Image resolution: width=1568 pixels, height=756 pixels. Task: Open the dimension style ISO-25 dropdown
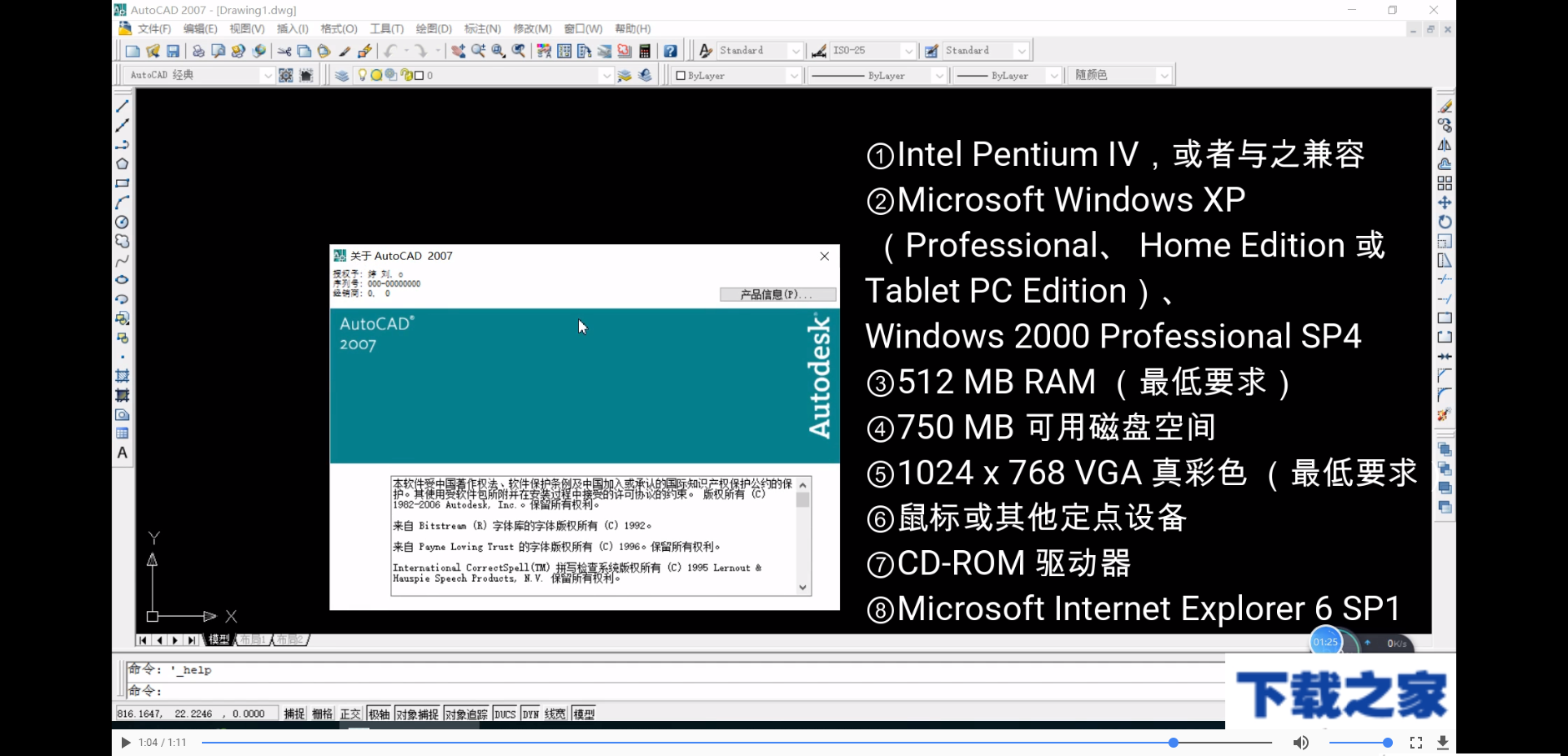pos(911,50)
